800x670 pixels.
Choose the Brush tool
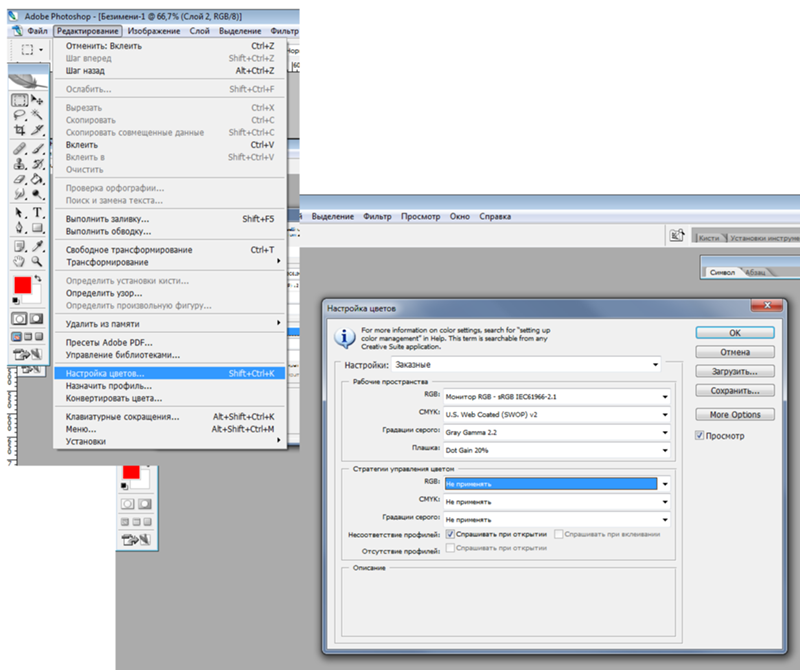(37, 148)
